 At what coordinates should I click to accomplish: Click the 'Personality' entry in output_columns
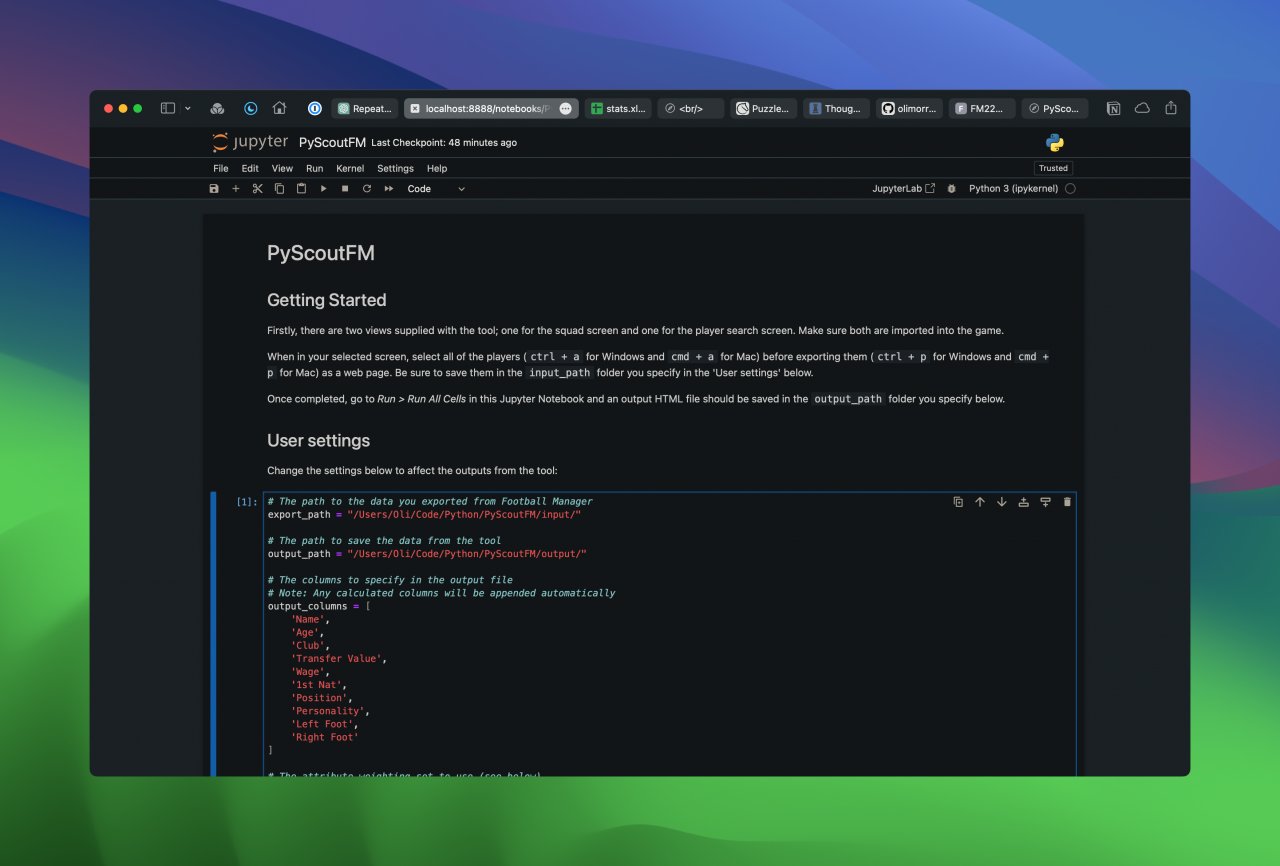coord(329,711)
